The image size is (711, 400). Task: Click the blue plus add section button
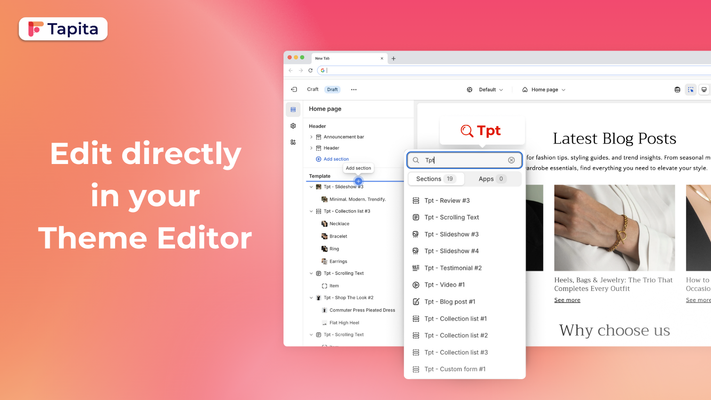tap(358, 181)
